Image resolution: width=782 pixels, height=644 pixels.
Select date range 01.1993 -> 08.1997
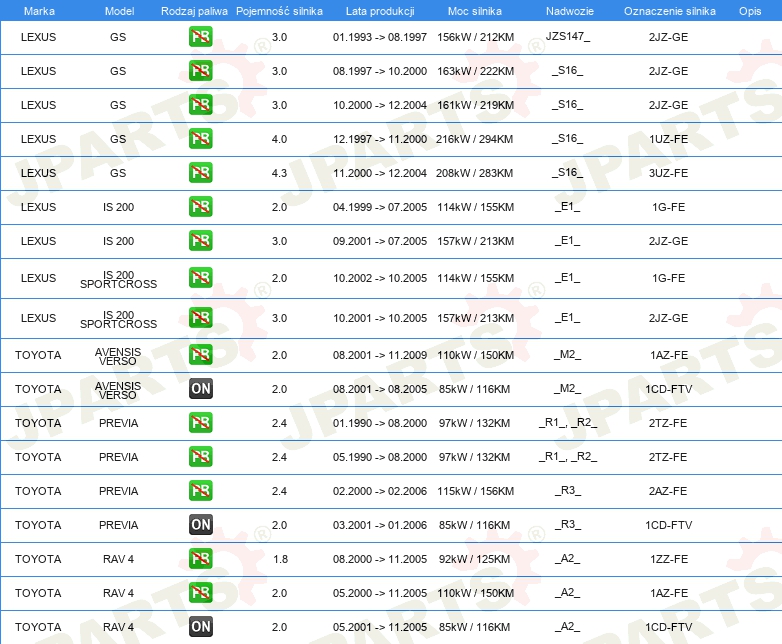pyautogui.click(x=380, y=37)
